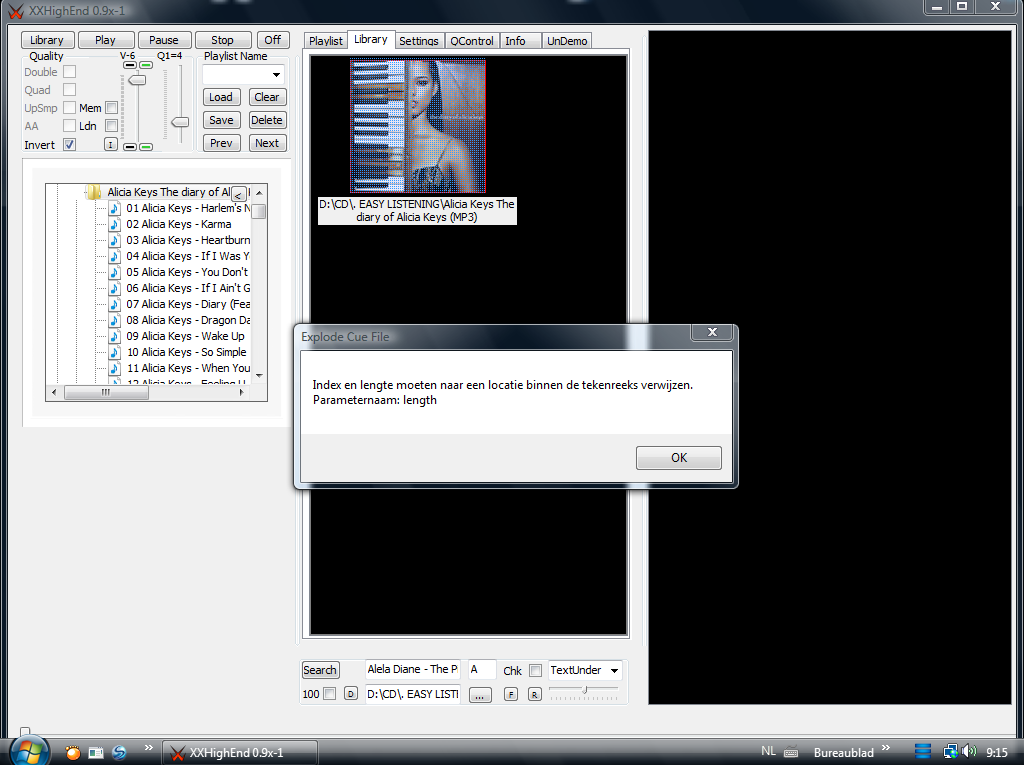This screenshot has height=765, width=1024.
Task: Click OK in the error dialog
Action: click(679, 457)
